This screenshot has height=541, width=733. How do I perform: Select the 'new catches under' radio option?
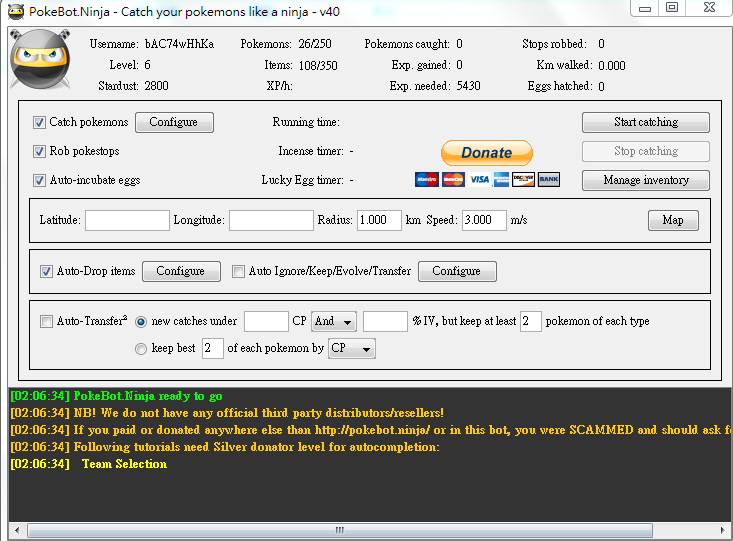click(141, 322)
